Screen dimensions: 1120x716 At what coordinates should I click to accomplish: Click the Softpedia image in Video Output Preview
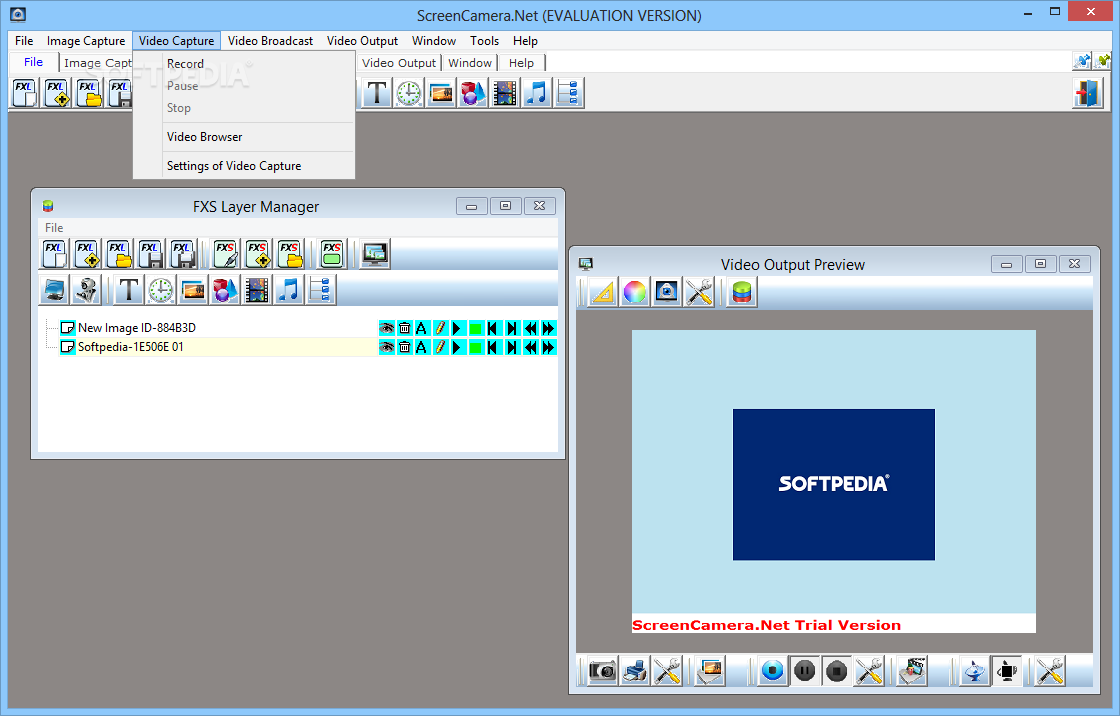[x=834, y=484]
